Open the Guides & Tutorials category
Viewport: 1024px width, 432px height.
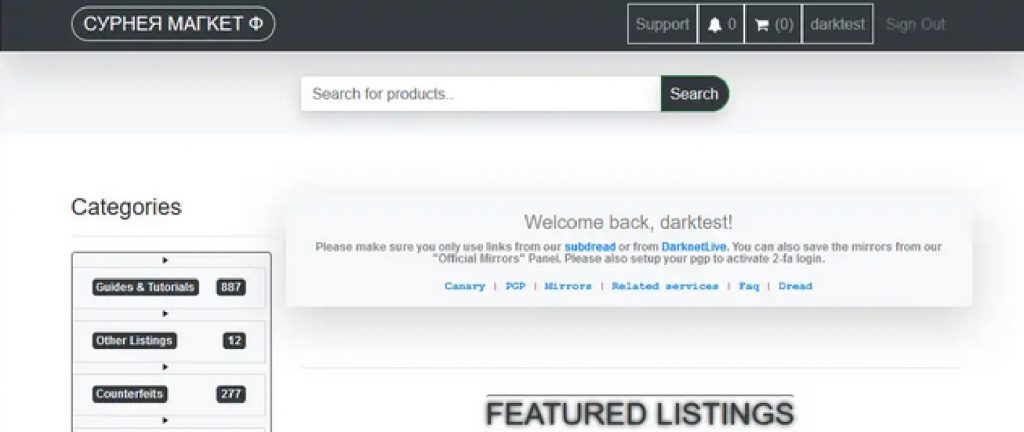point(145,287)
